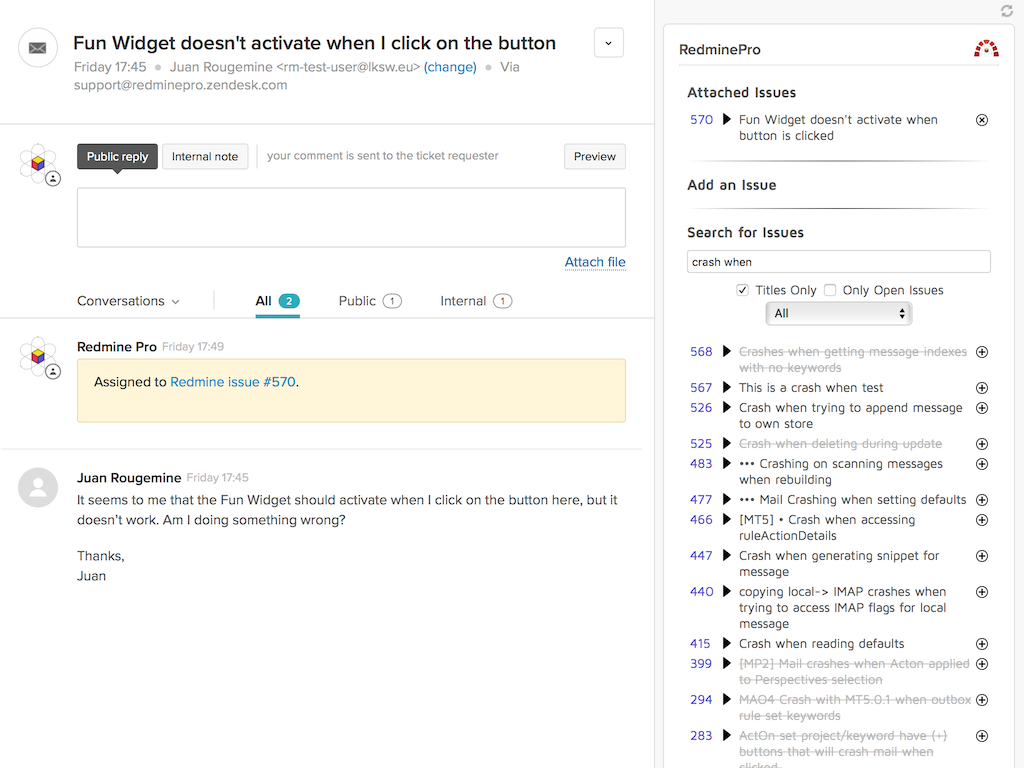Click the Redmine Pro avatar in the thread
The height and width of the screenshot is (768, 1024).
37,357
